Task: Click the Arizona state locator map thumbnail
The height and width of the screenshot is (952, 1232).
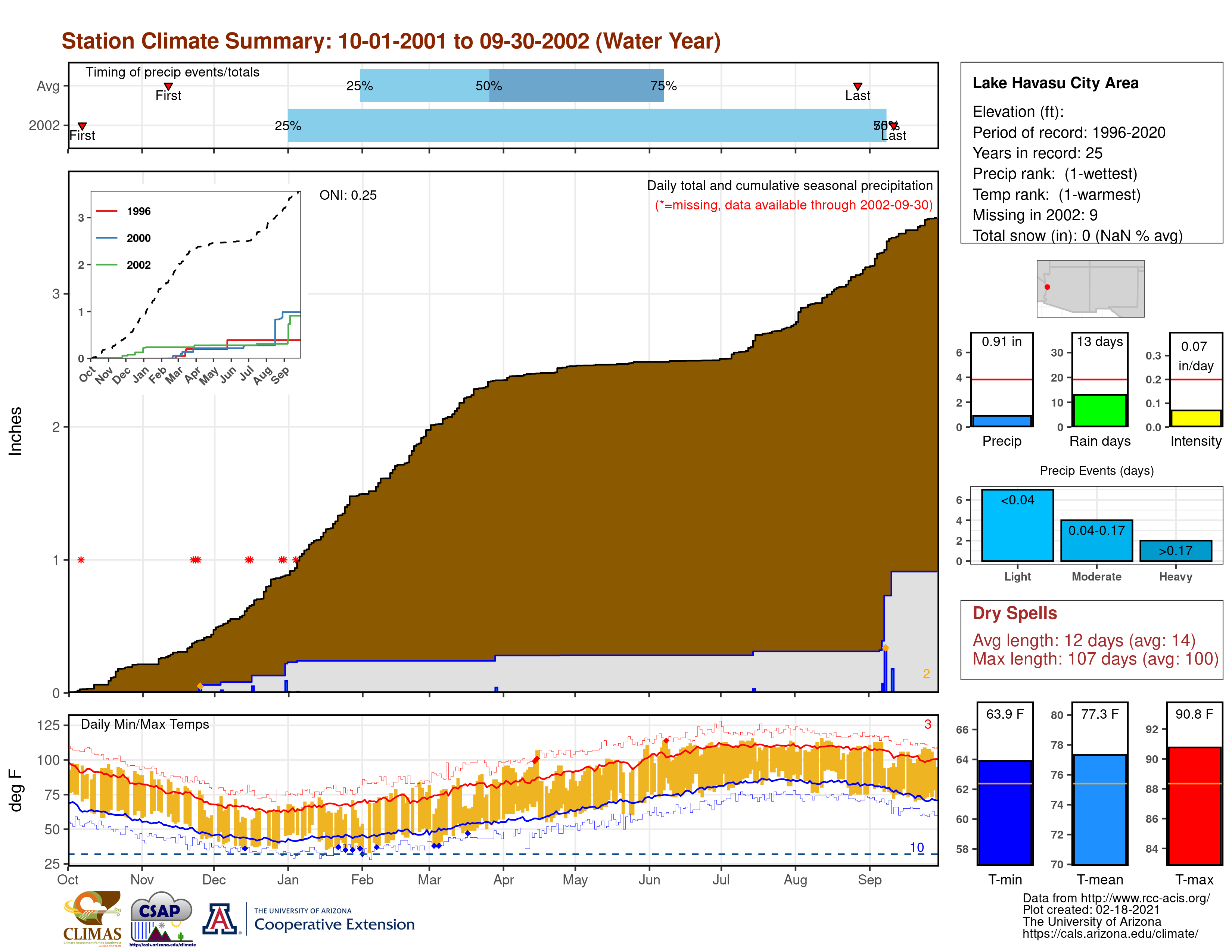Action: point(1090,288)
